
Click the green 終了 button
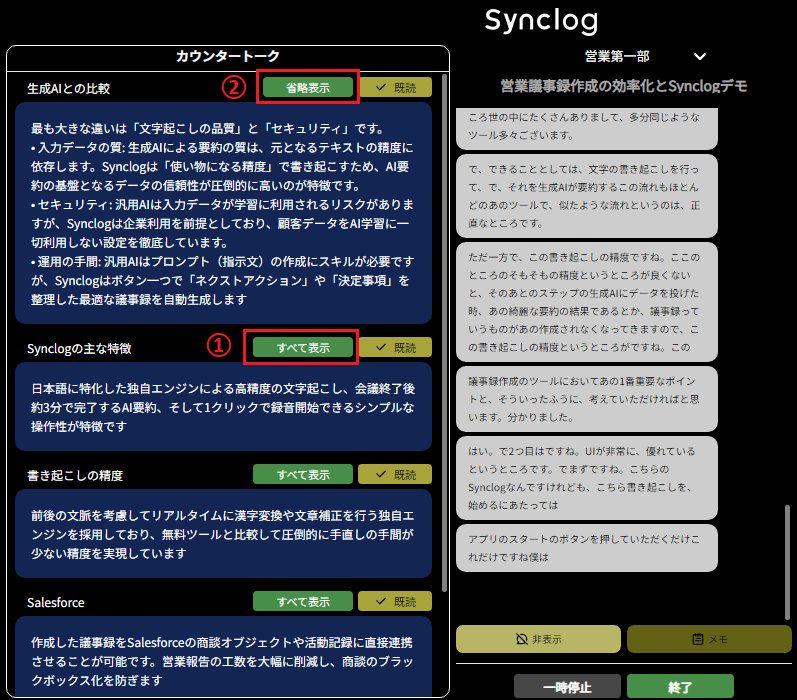(680, 687)
